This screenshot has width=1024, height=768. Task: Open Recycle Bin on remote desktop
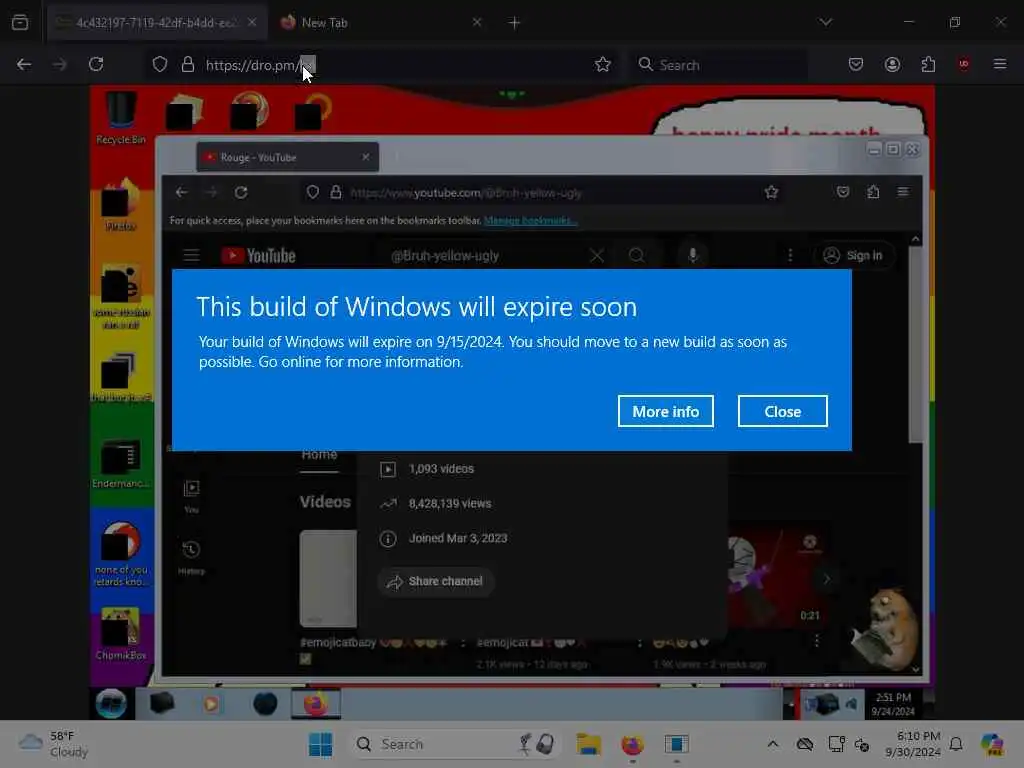coord(121,118)
